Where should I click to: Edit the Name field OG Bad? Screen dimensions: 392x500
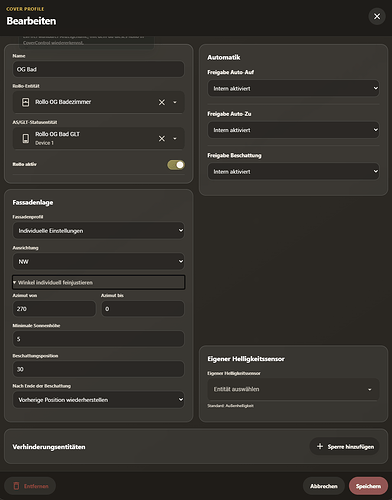pos(98,69)
